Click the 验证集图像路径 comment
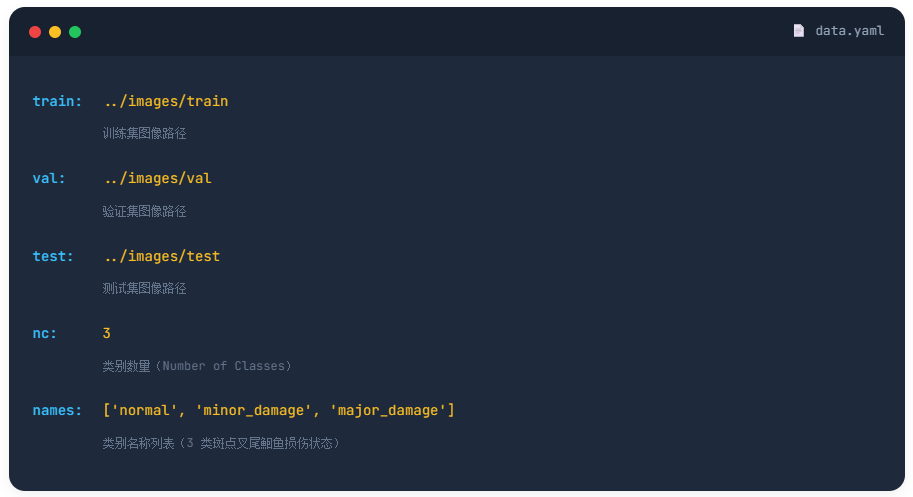This screenshot has width=913, height=497. (x=144, y=211)
